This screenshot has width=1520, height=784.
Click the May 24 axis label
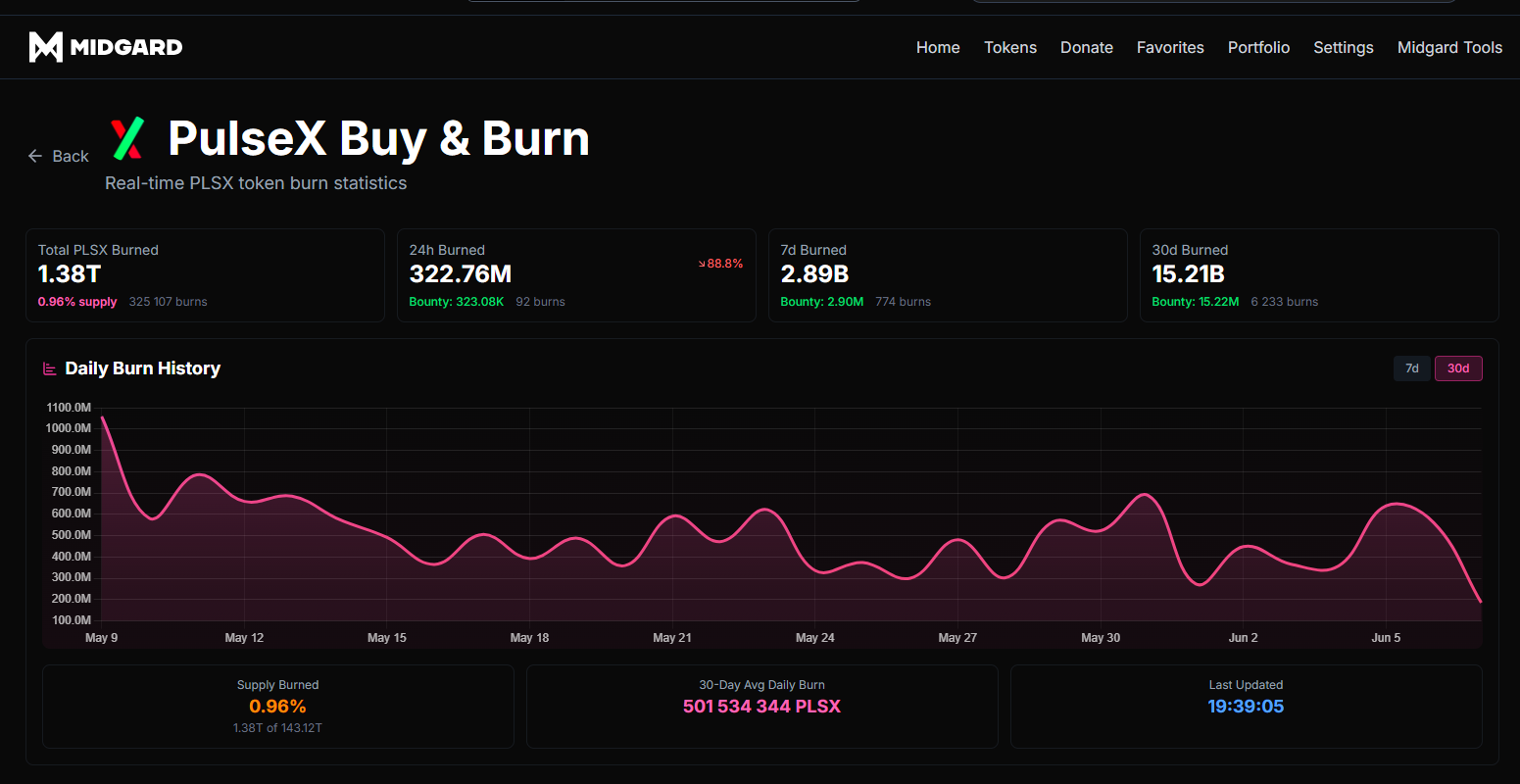click(x=815, y=638)
